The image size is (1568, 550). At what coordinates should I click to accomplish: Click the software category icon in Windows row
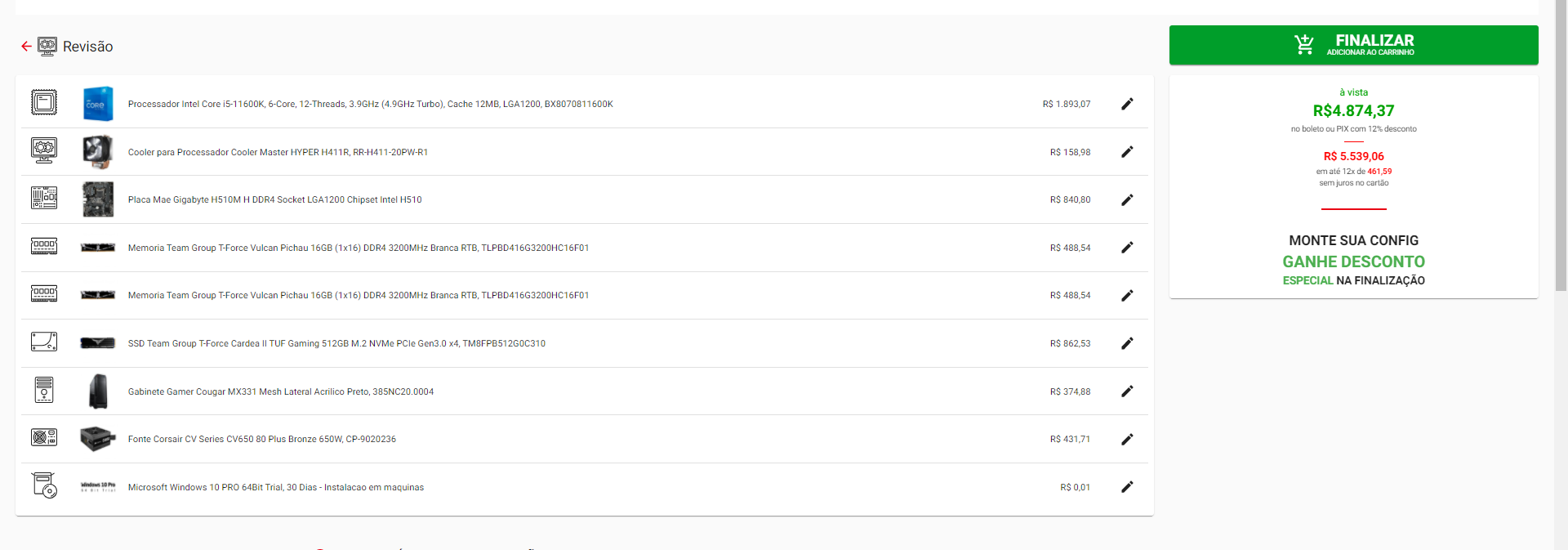coord(44,485)
